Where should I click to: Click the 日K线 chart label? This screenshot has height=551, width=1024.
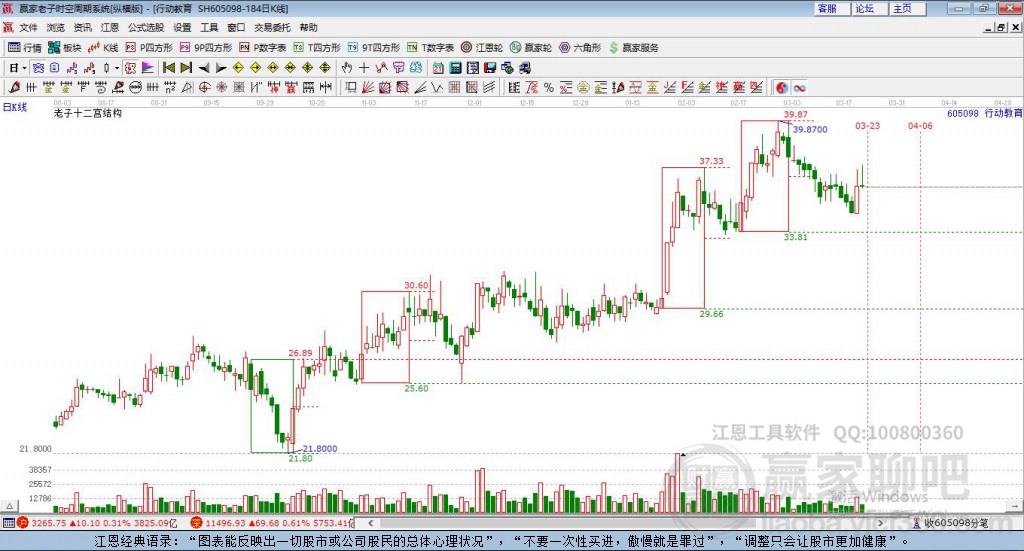(14, 107)
